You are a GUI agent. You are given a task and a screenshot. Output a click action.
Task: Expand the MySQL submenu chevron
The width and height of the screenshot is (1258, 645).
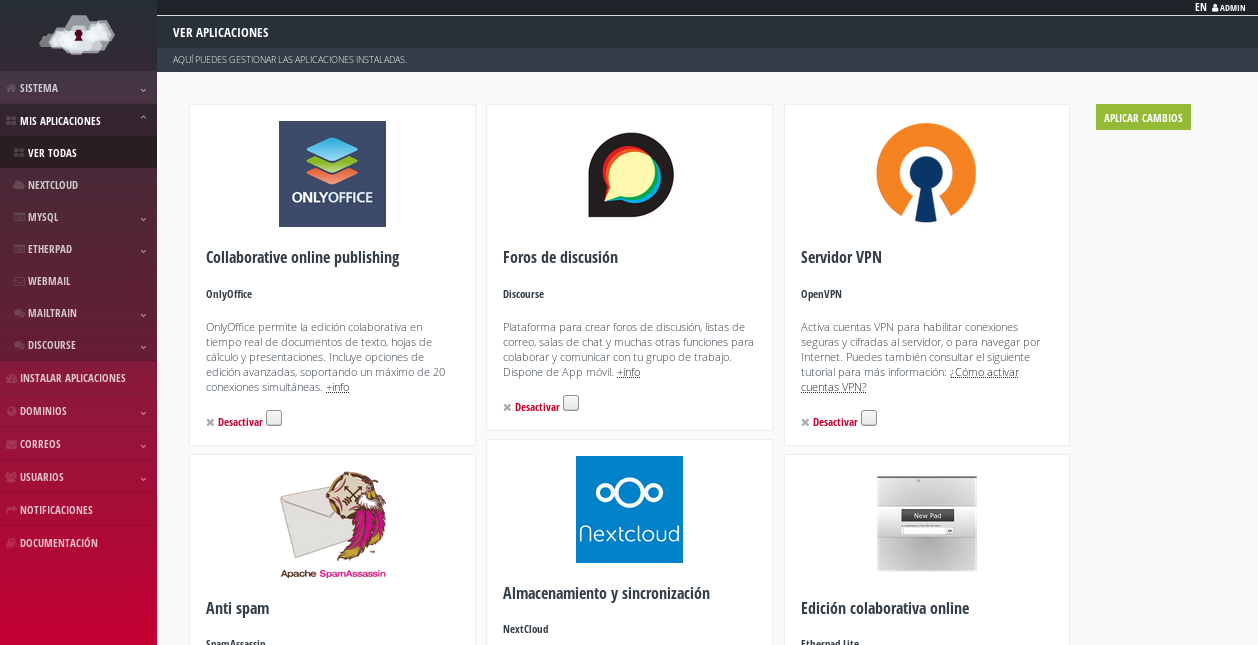(143, 218)
